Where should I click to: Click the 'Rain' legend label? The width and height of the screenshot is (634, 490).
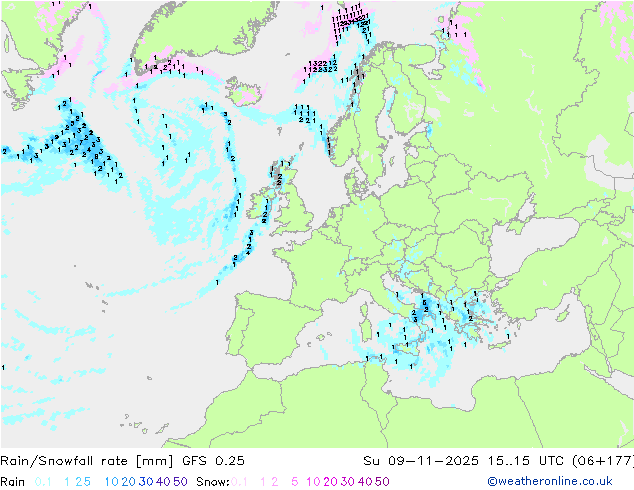pos(13,482)
